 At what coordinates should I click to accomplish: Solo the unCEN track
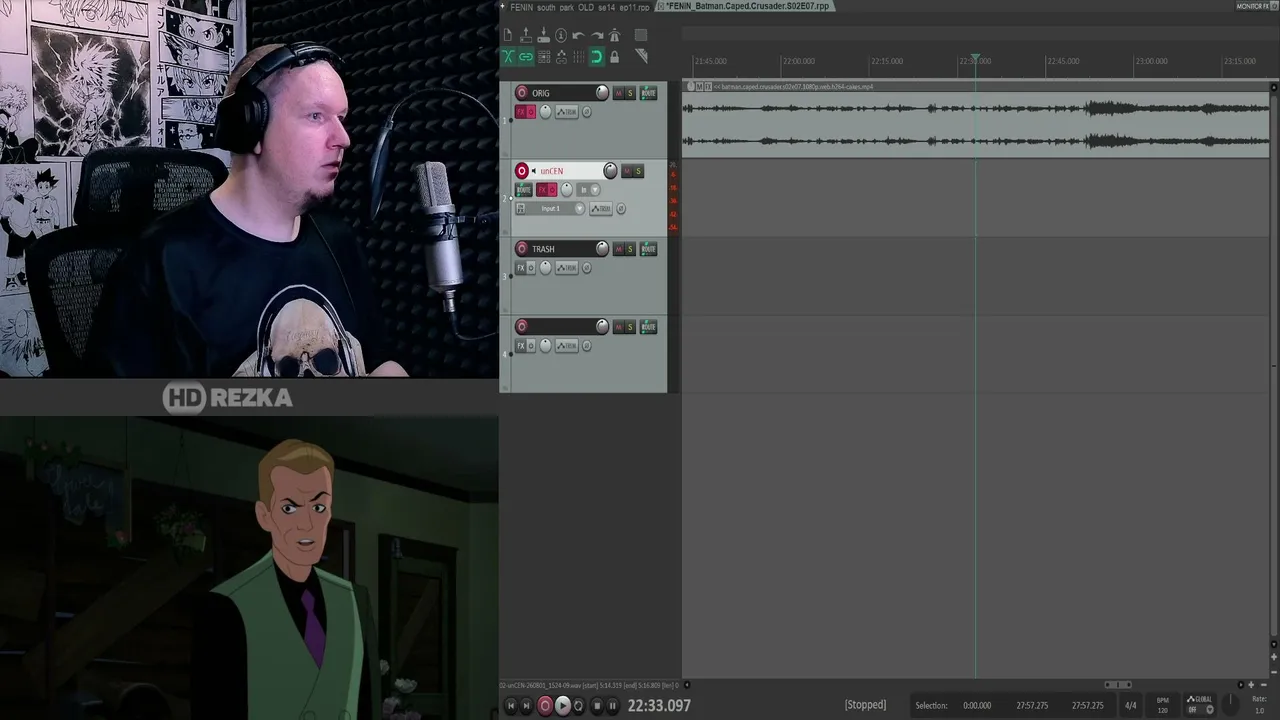(x=639, y=171)
